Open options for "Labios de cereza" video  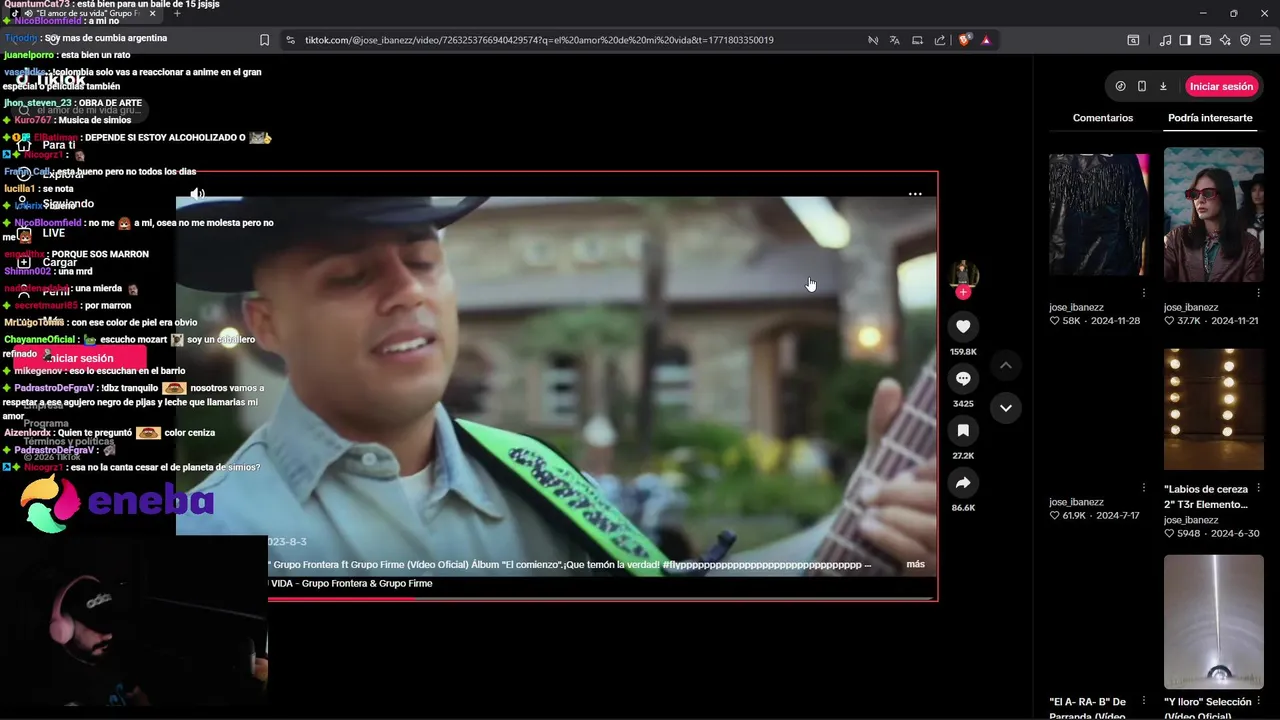(x=1259, y=488)
